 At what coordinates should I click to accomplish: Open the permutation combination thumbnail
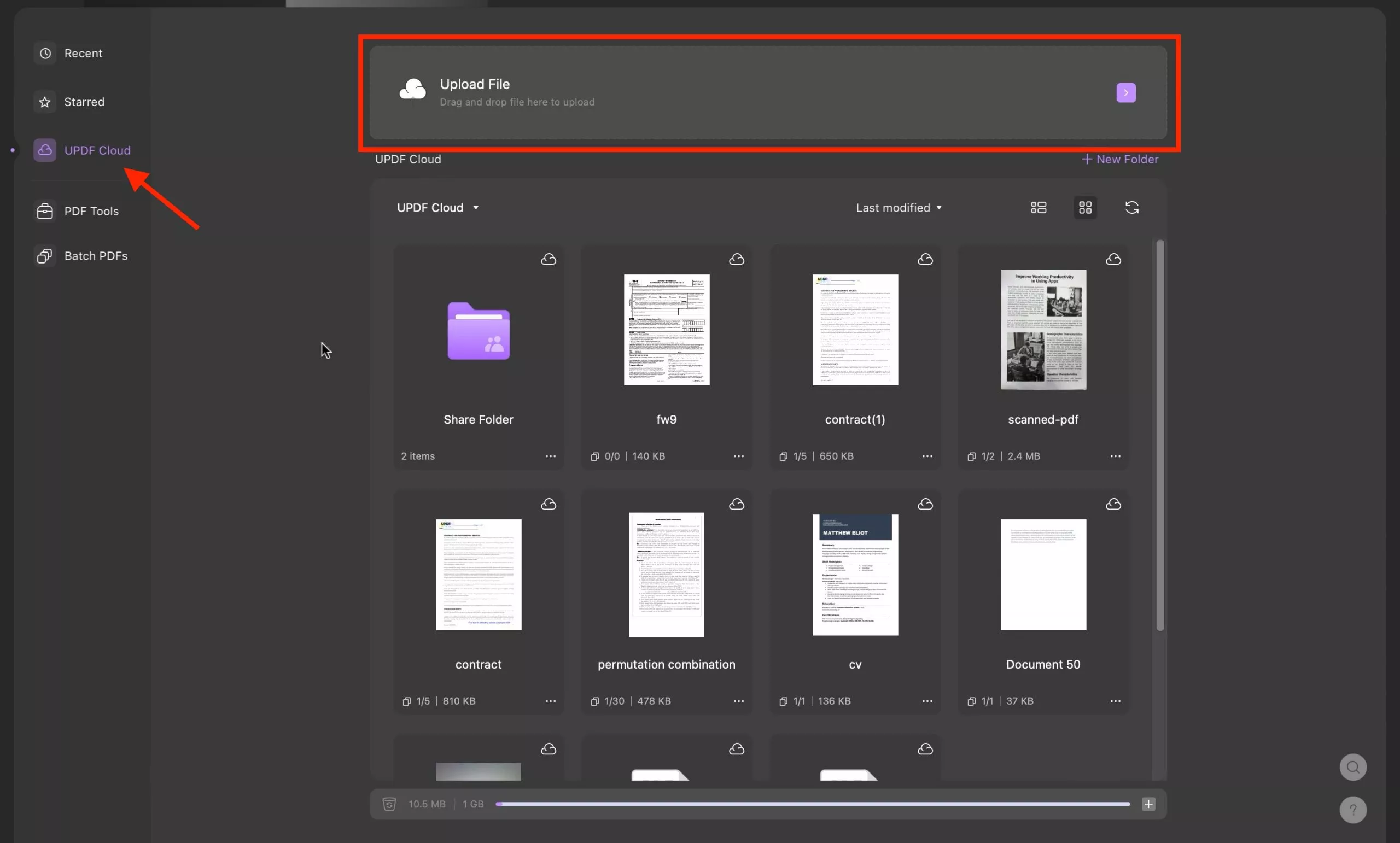coord(667,575)
